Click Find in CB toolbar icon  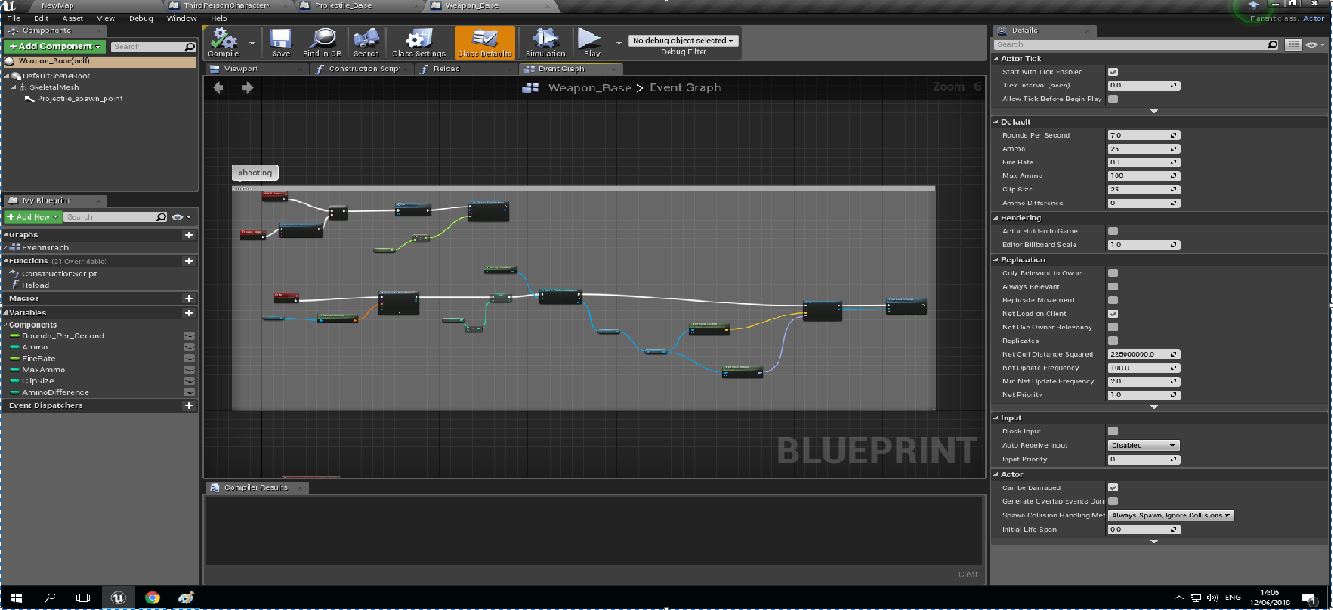click(323, 40)
